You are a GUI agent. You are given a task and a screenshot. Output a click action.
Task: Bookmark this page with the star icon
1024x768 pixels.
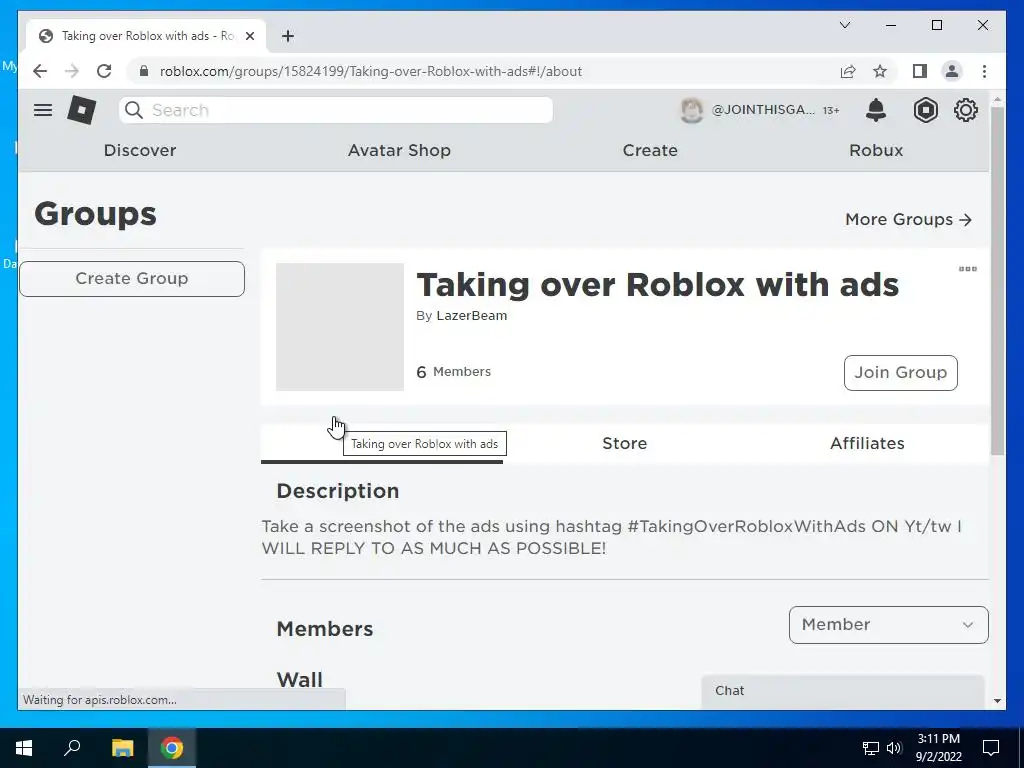point(880,71)
